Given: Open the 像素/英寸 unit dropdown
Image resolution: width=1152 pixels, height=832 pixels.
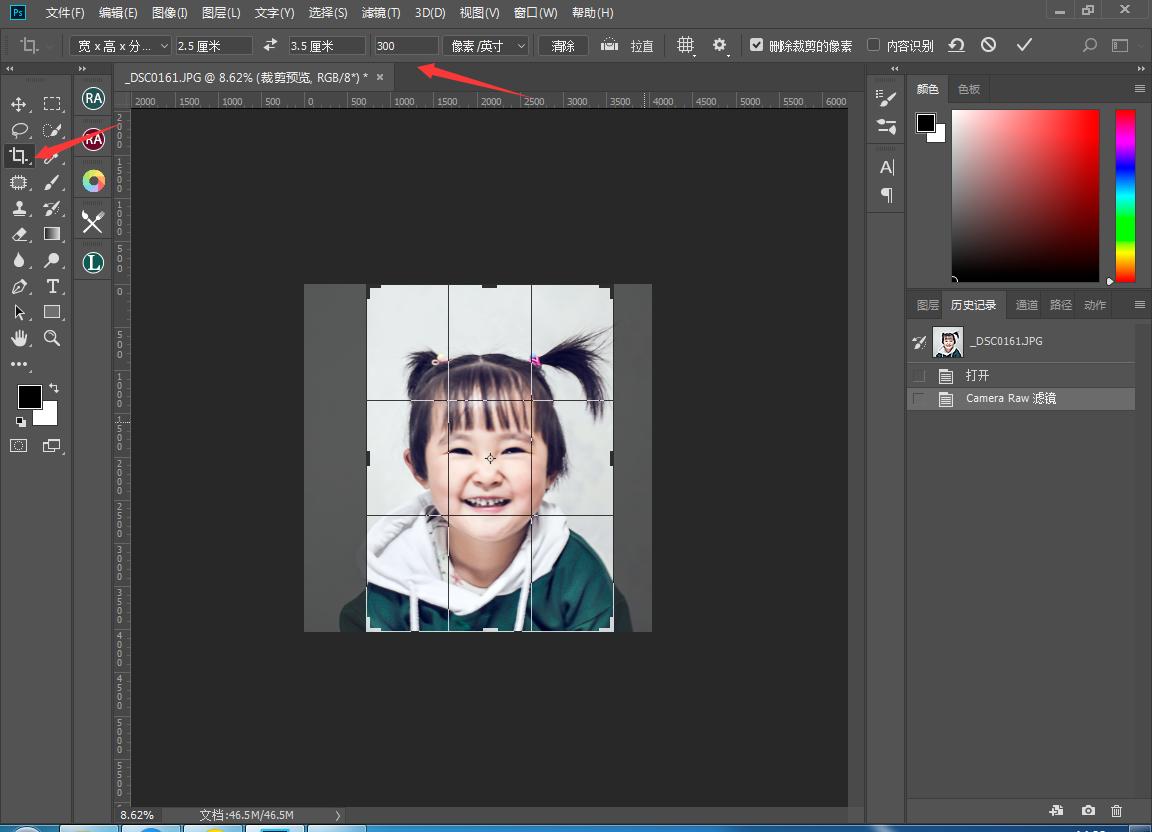Looking at the screenshot, I should coord(485,46).
